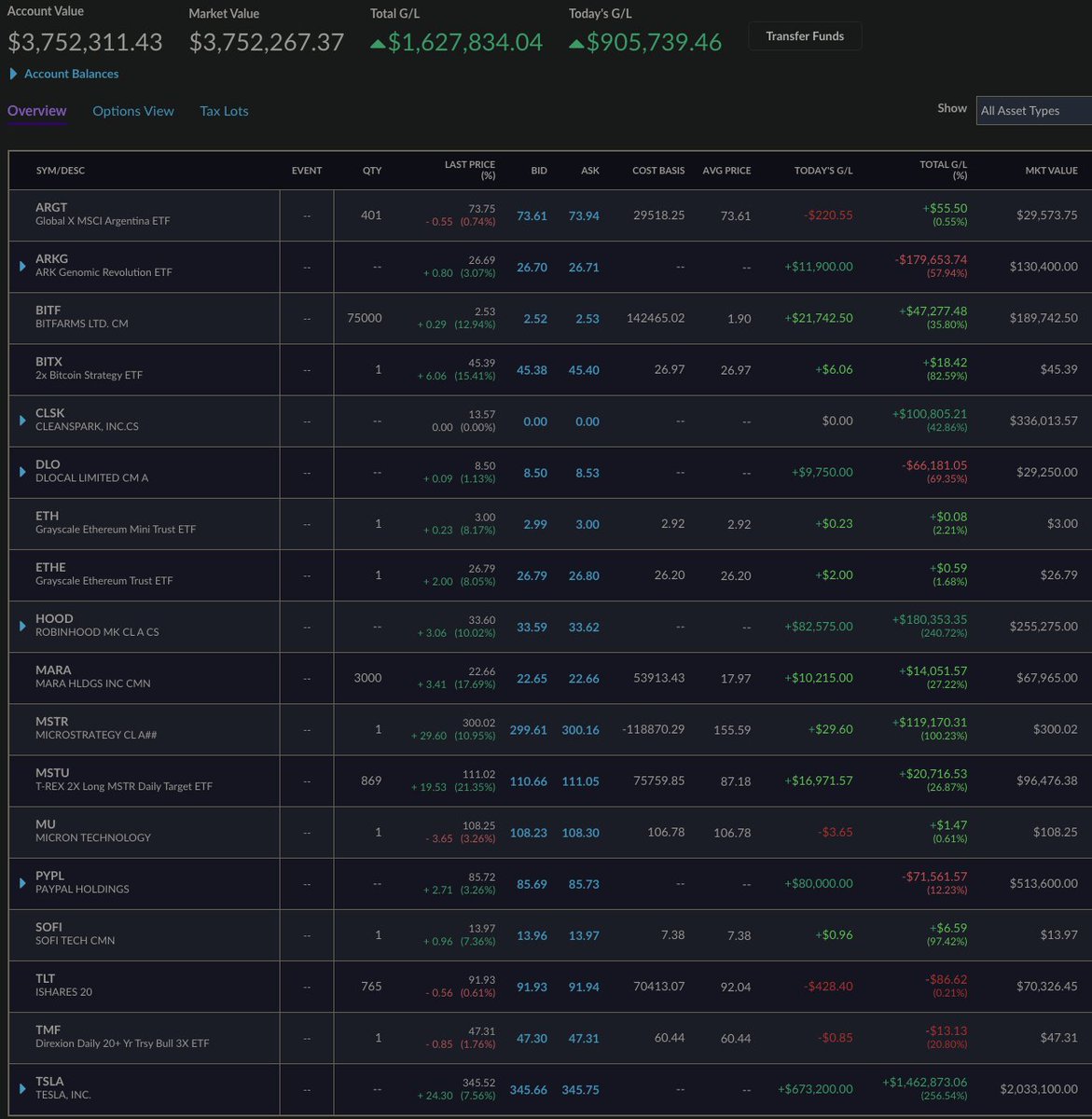The height and width of the screenshot is (1119, 1092).
Task: Sort by the BID column header
Action: 539,171
